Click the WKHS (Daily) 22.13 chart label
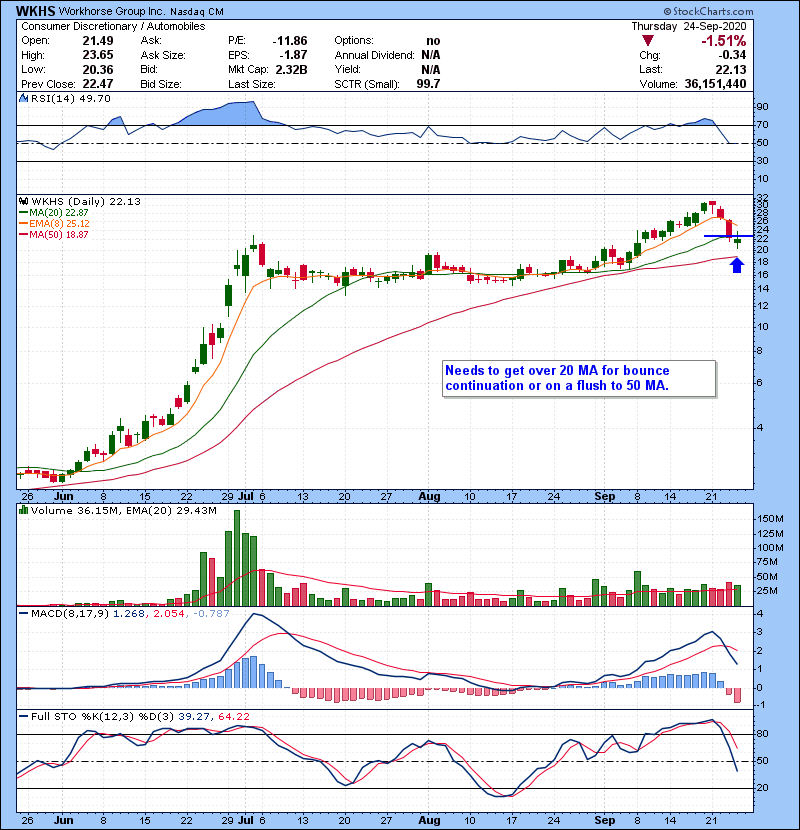Screen dimensions: 800x830 point(86,202)
